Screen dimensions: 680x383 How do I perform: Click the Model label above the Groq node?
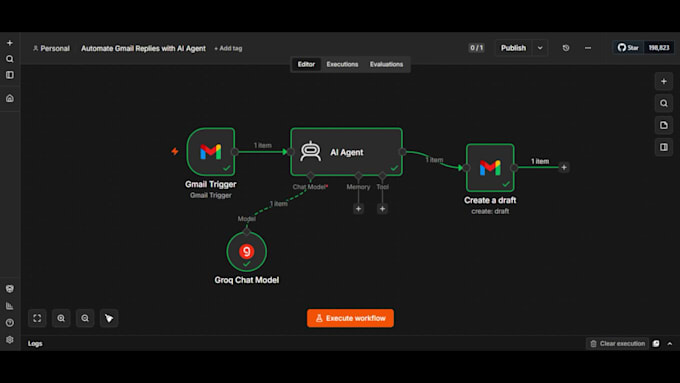point(246,219)
